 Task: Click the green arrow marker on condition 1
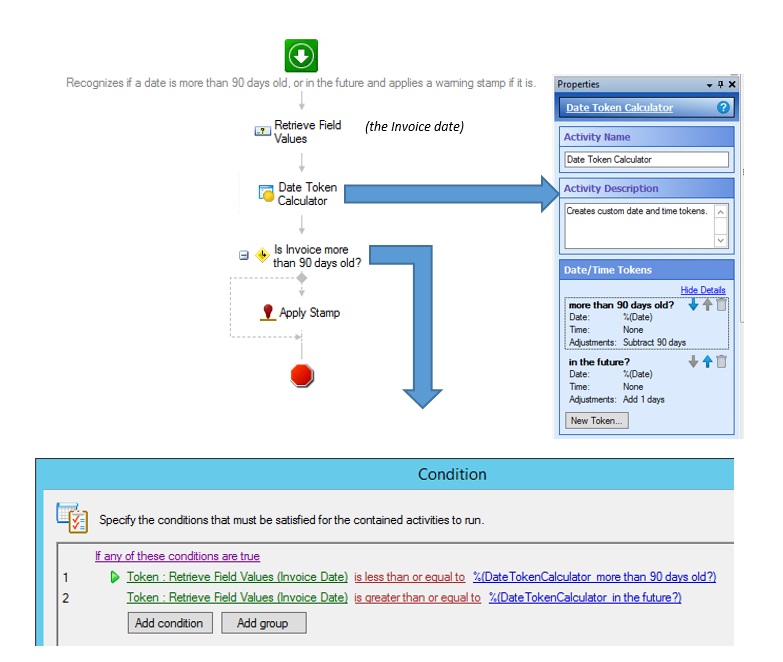coord(115,577)
